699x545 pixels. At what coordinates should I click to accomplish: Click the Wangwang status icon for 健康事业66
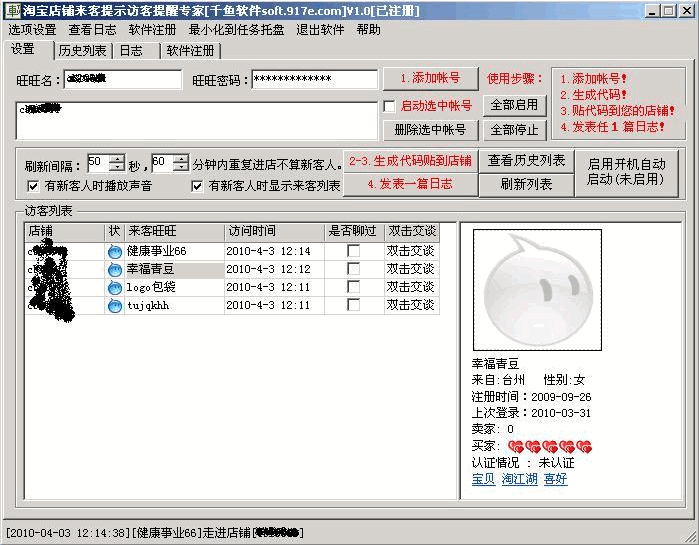(x=115, y=252)
